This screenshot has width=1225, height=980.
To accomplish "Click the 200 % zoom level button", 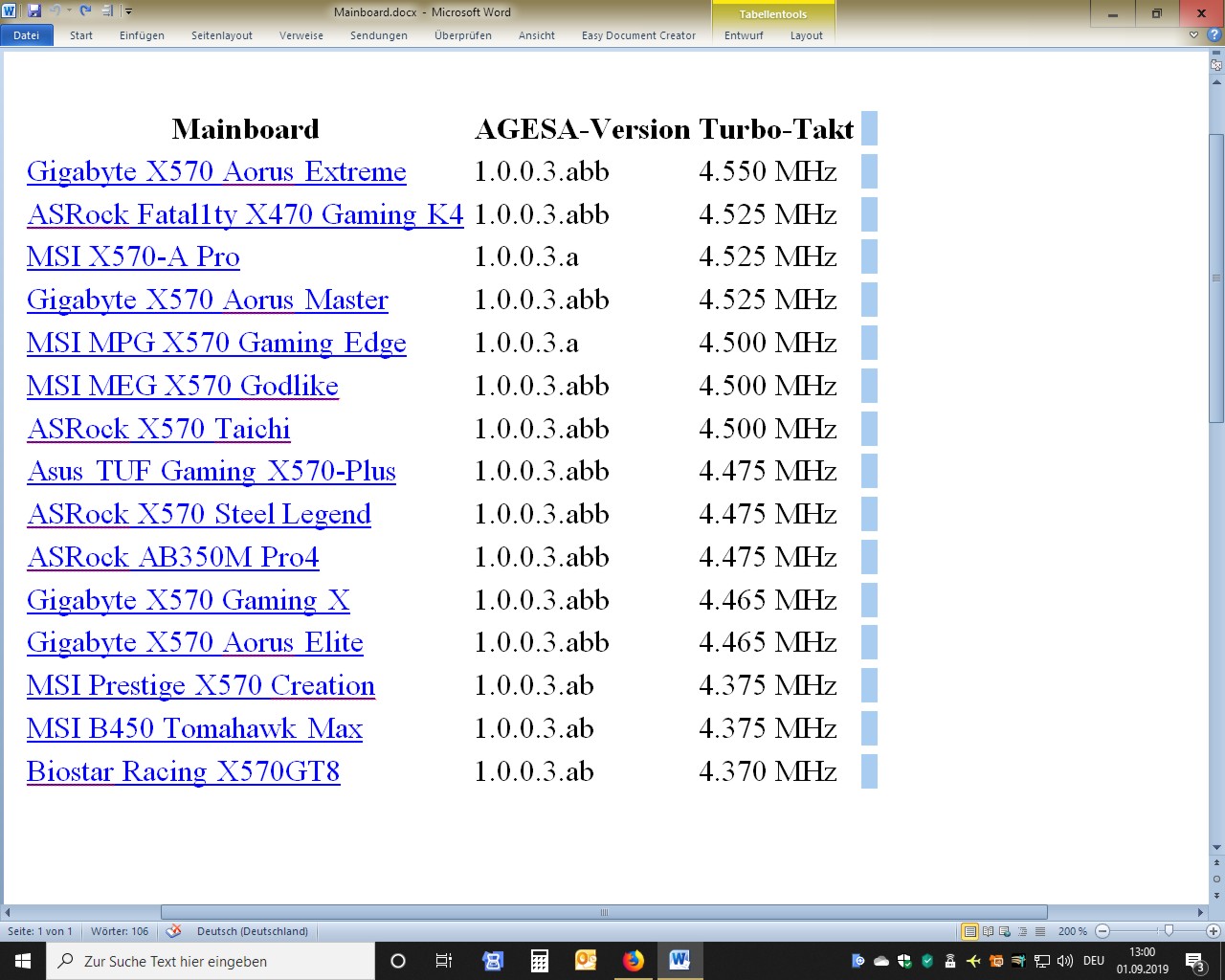I will [x=1072, y=931].
